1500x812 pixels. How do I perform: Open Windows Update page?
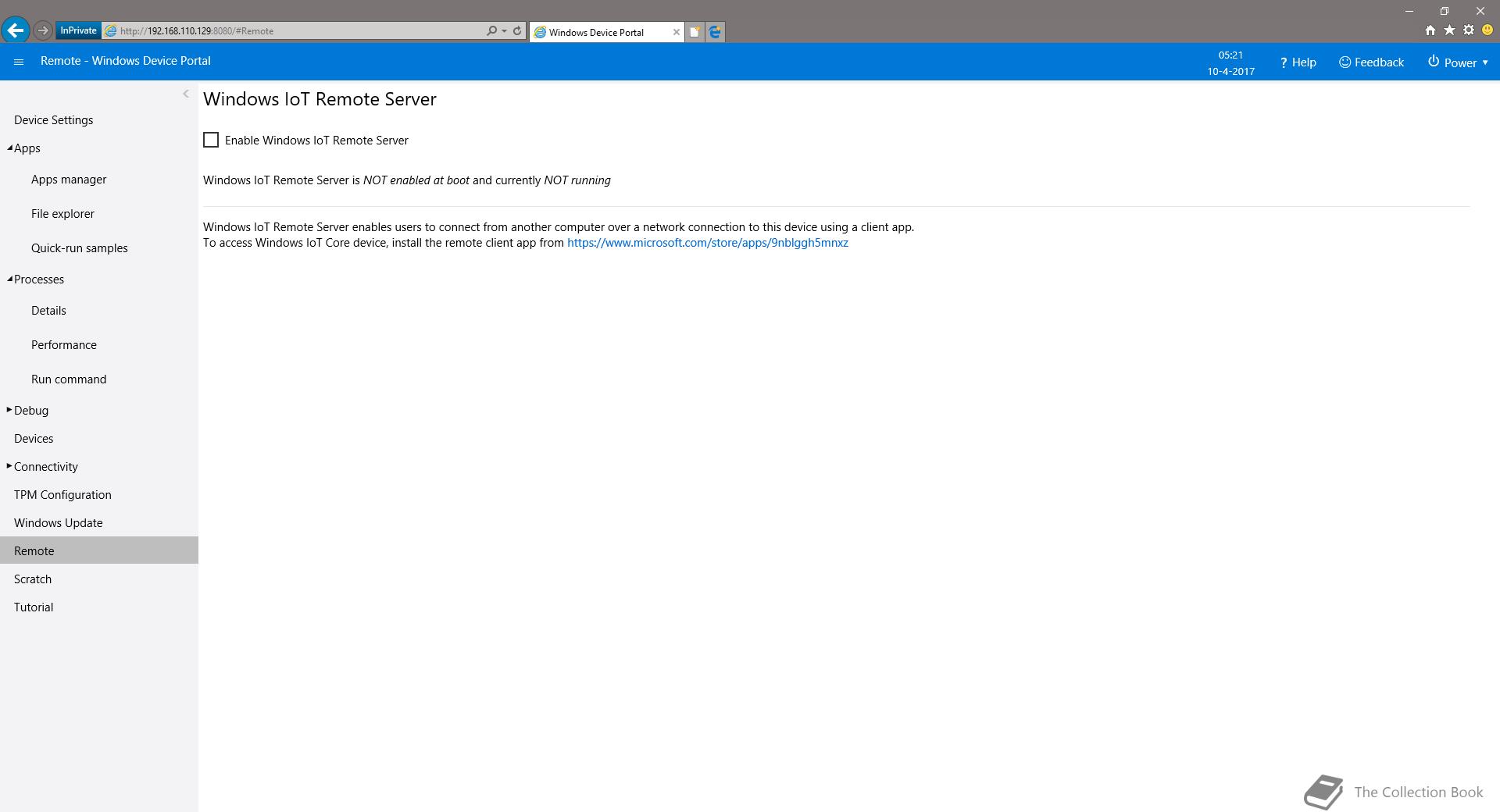point(59,522)
